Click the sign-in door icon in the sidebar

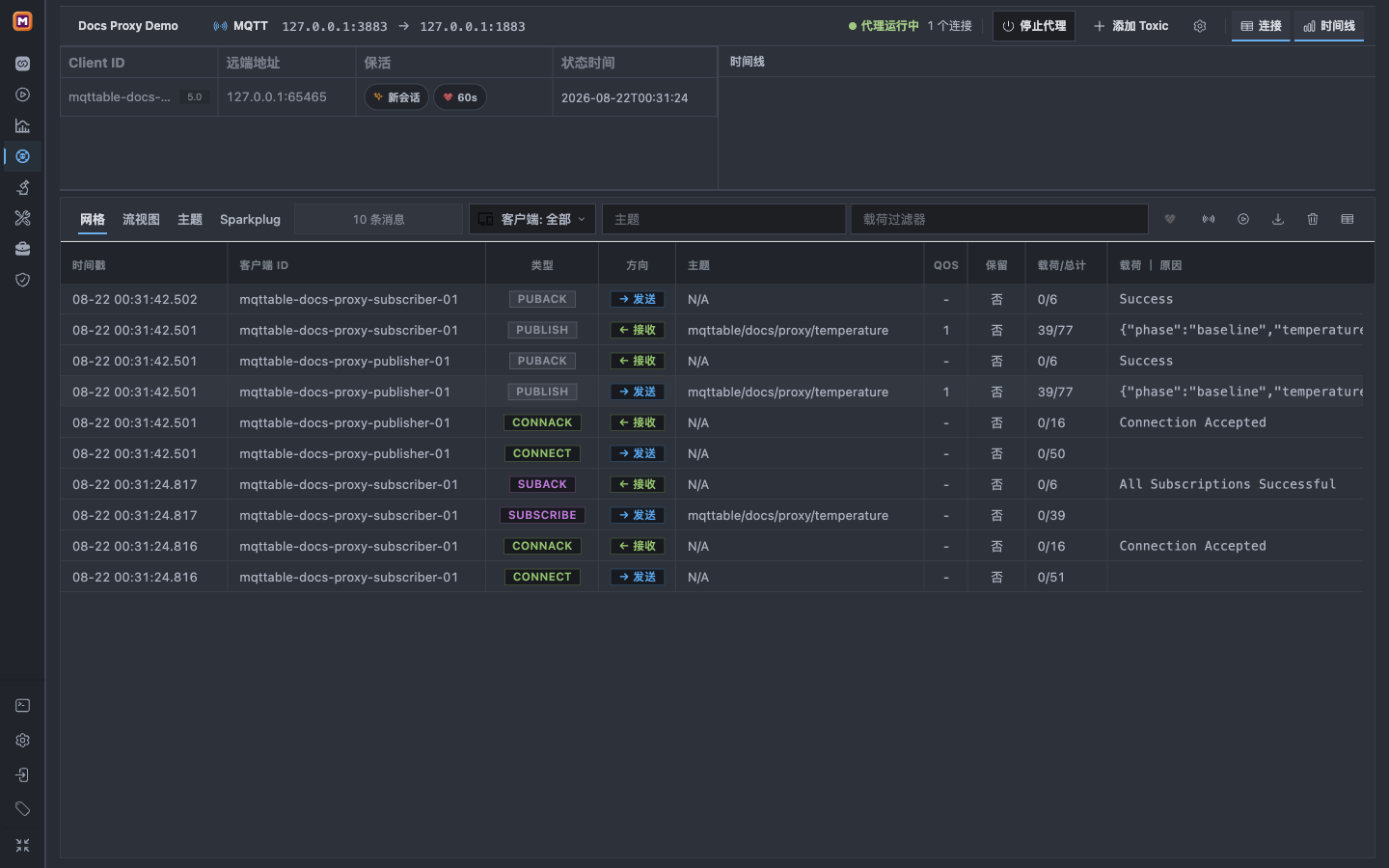pos(22,775)
